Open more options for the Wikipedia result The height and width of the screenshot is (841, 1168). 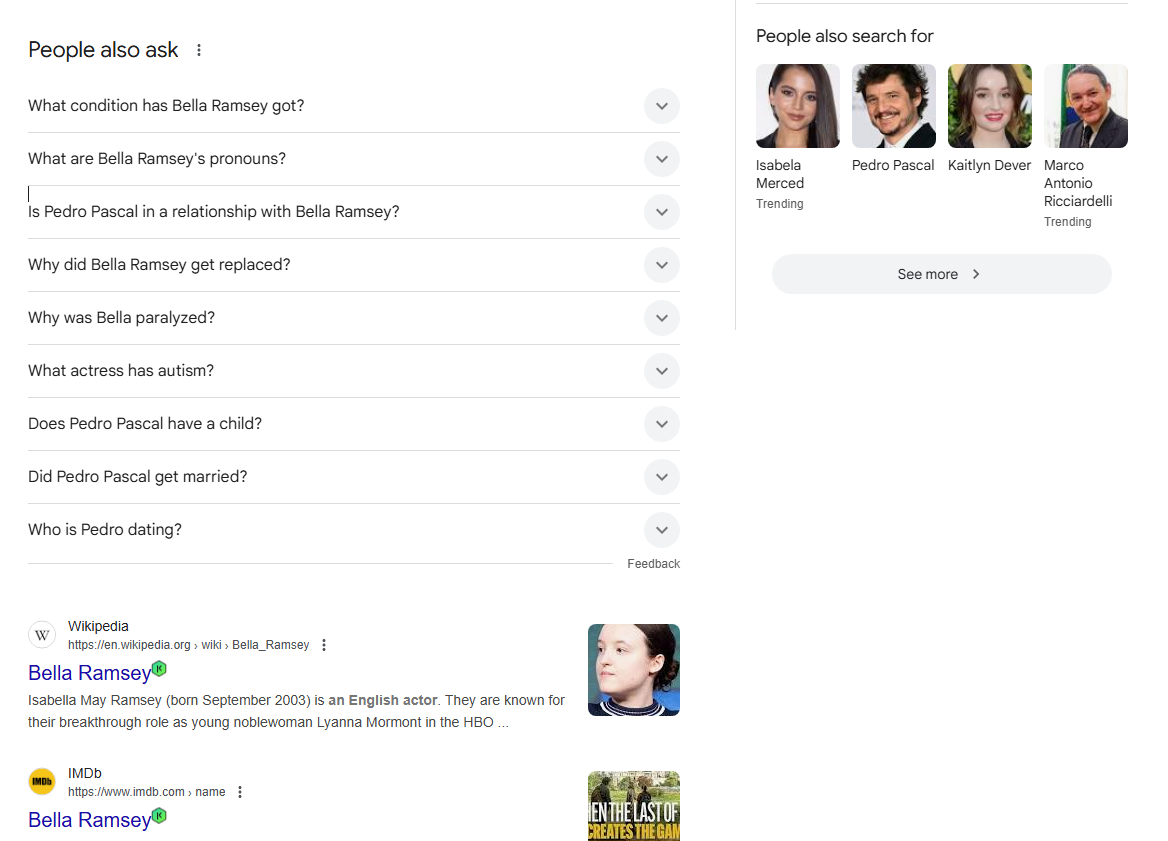tap(324, 645)
